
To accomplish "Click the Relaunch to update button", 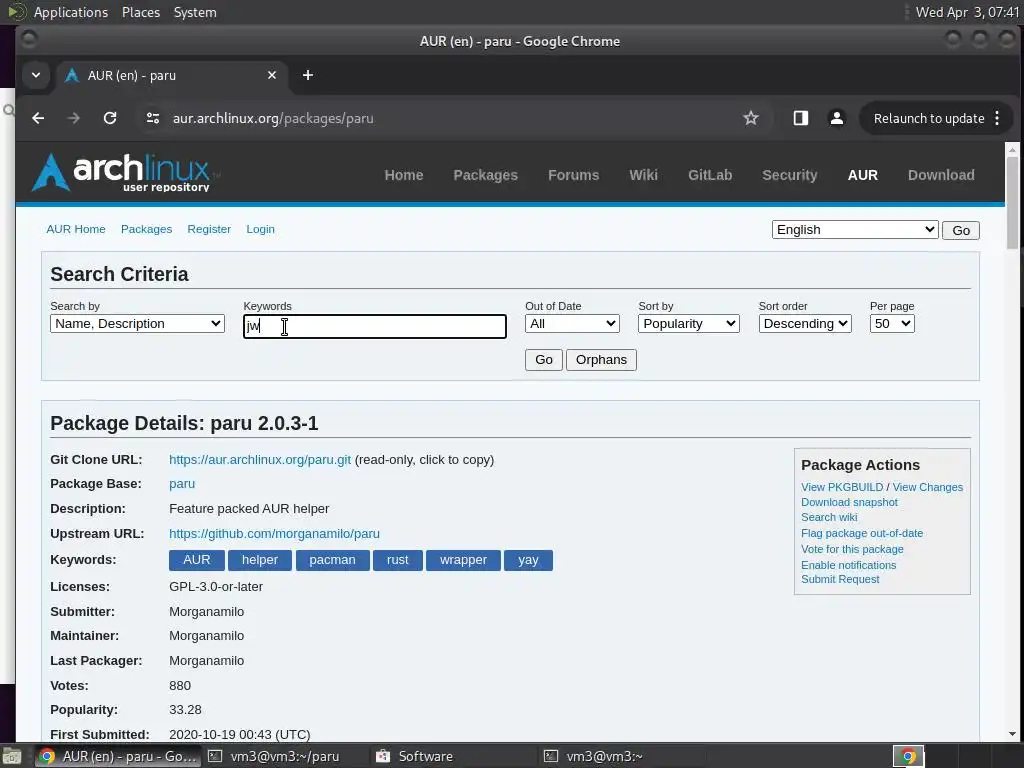I will pyautogui.click(x=929, y=118).
